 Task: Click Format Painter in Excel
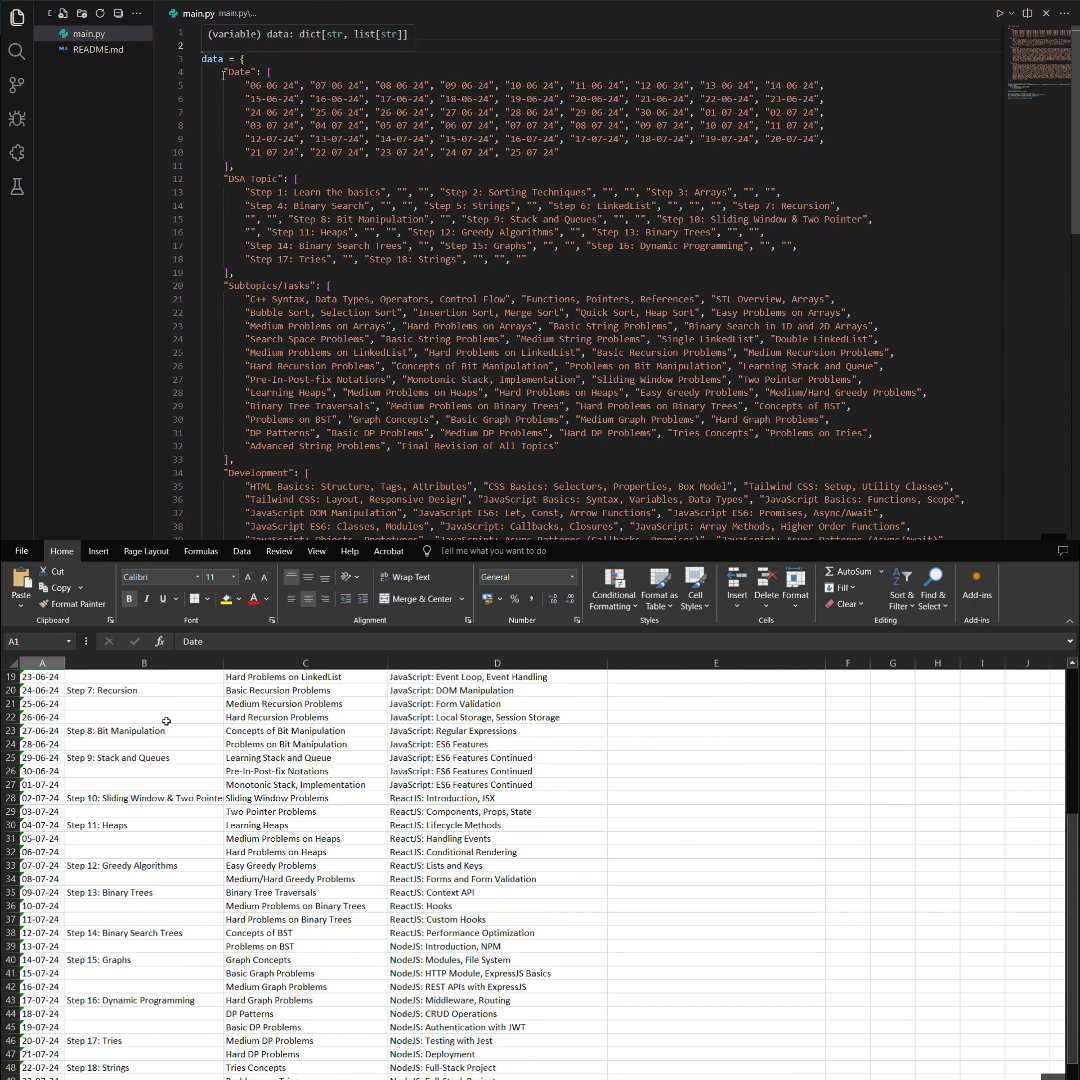pyautogui.click(x=72, y=604)
